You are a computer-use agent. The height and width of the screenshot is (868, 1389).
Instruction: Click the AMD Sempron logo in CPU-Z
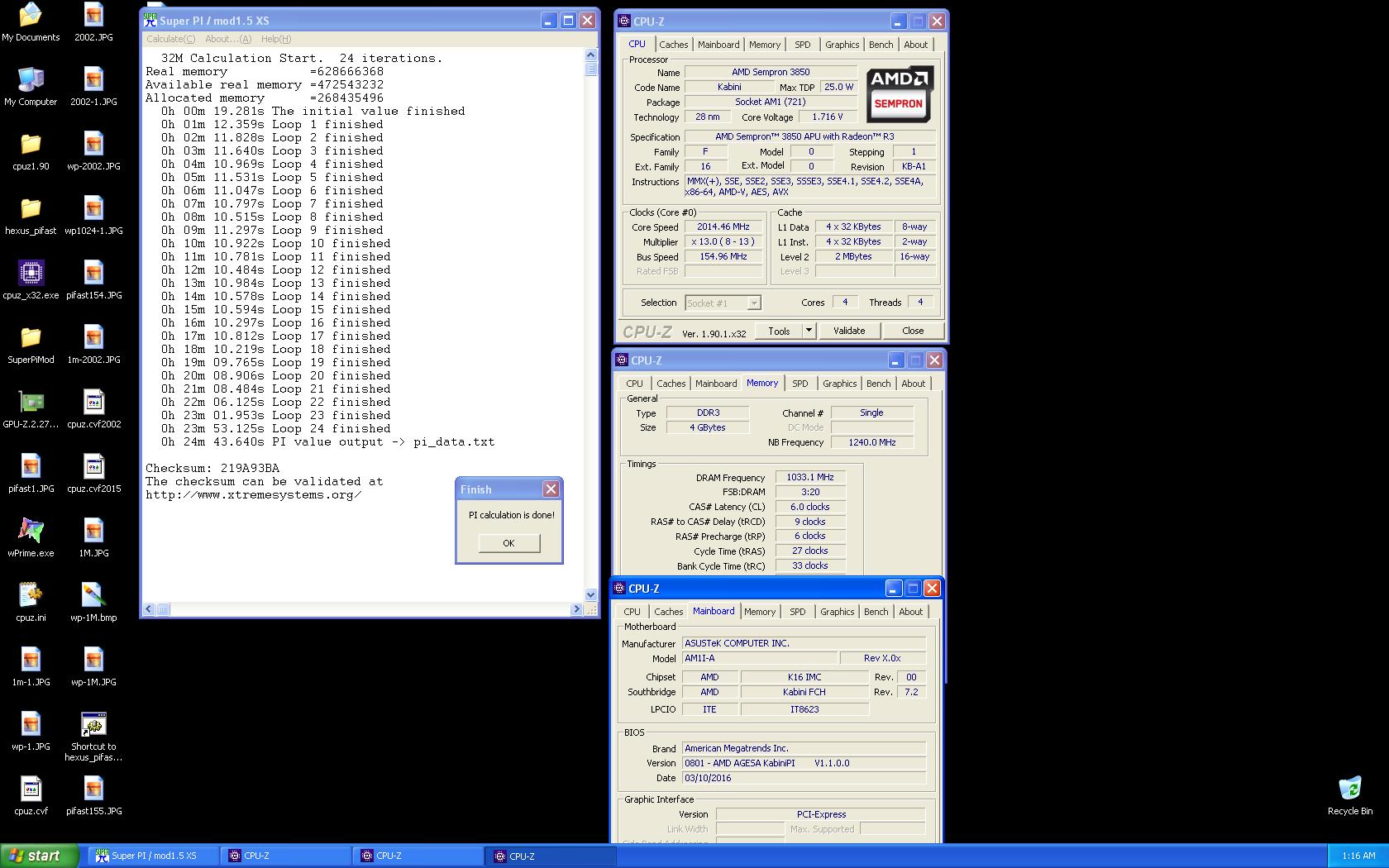pos(900,93)
